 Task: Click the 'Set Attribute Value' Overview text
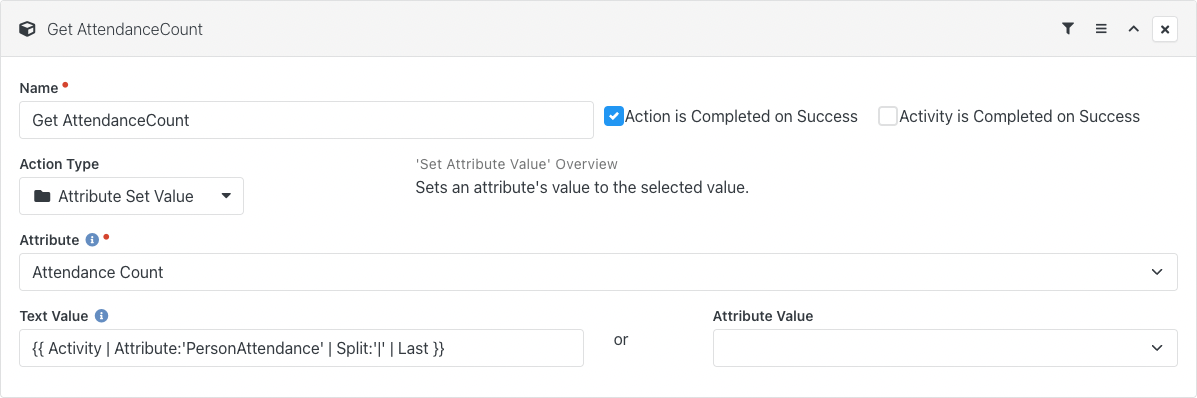click(x=517, y=164)
